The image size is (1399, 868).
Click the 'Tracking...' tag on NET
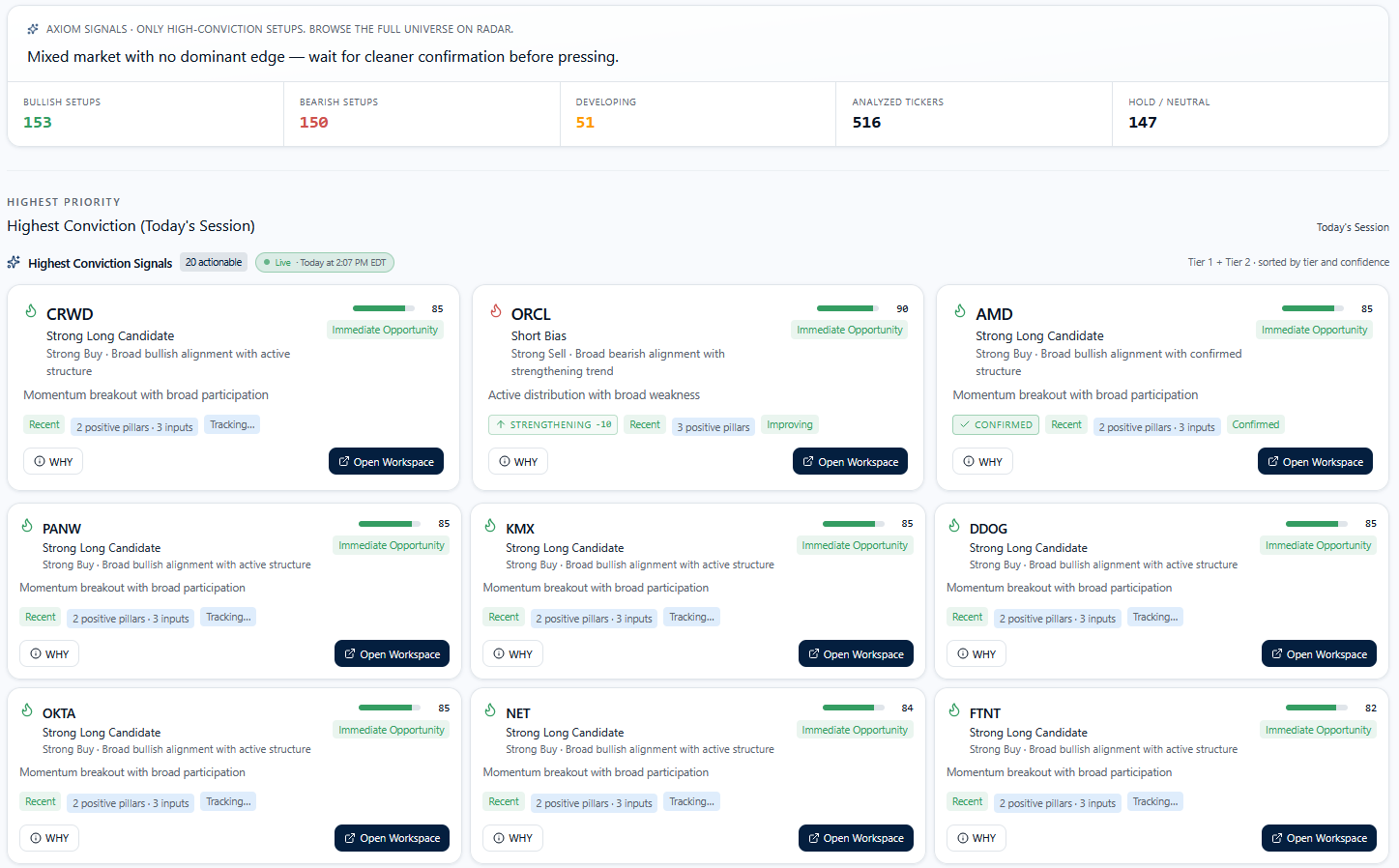point(692,801)
